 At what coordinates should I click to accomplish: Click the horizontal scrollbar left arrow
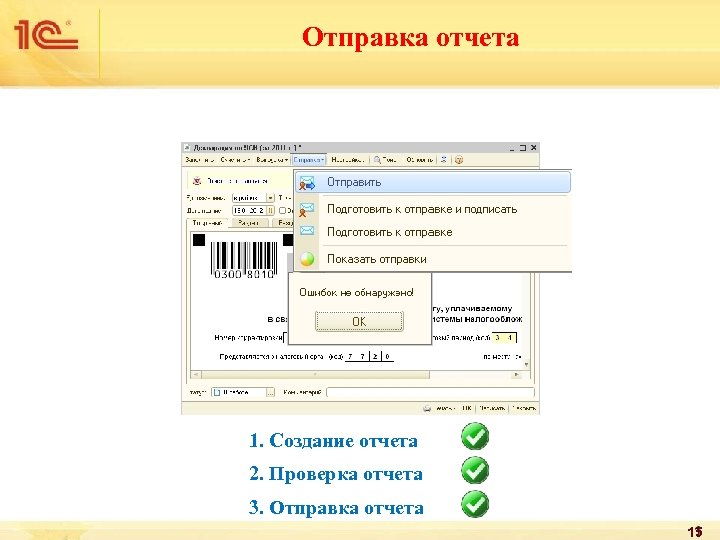click(x=196, y=375)
